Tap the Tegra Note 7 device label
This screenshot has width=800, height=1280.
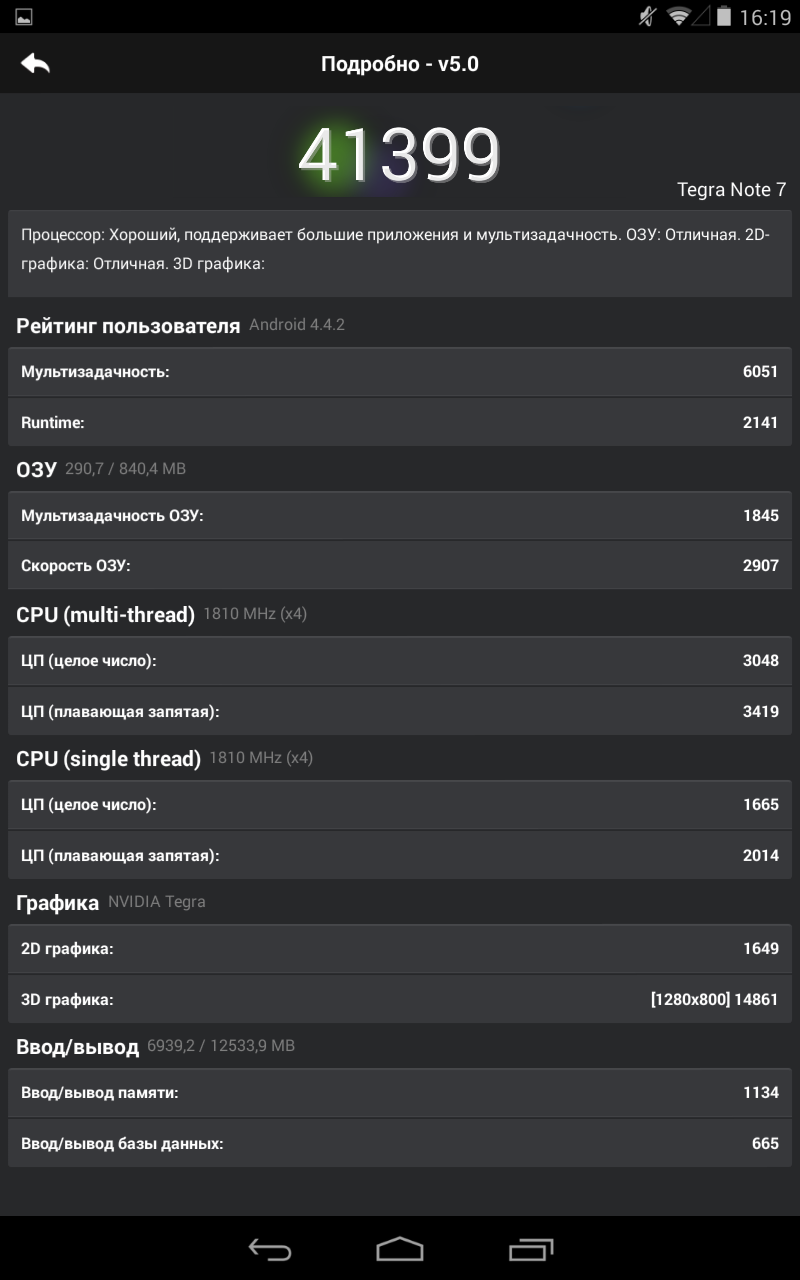pos(731,190)
